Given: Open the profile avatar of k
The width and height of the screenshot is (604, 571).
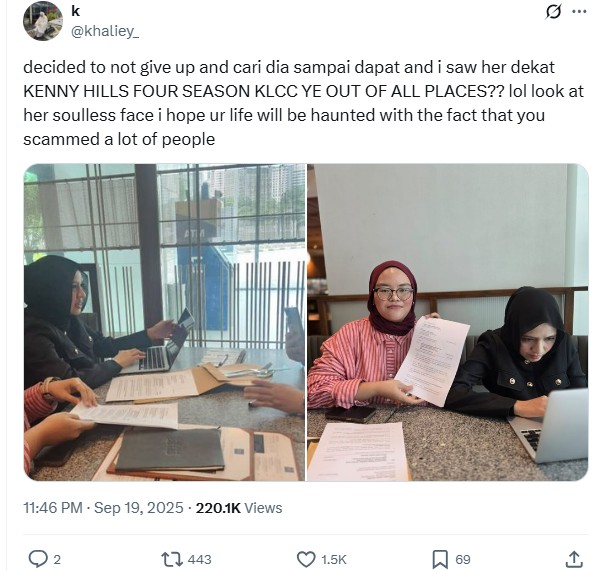Looking at the screenshot, I should point(43,21).
